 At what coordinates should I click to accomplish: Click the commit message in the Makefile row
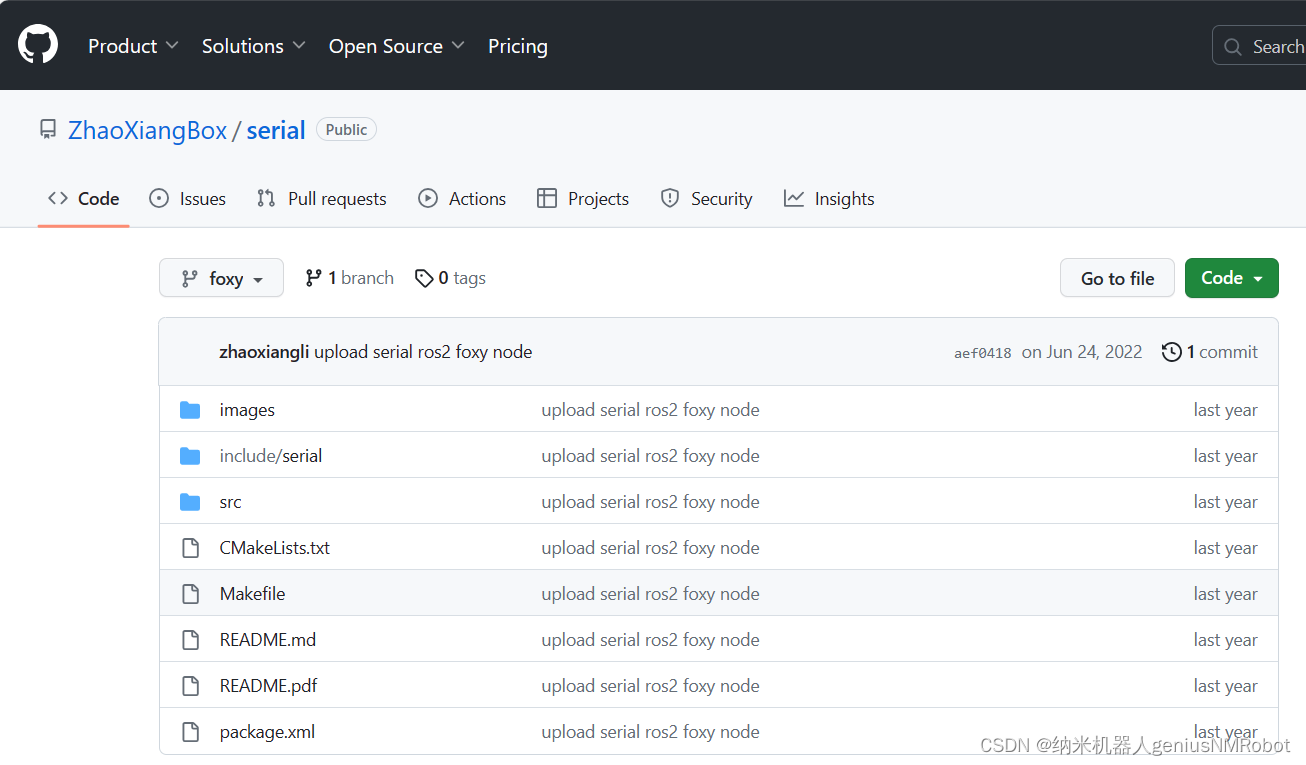(x=650, y=594)
